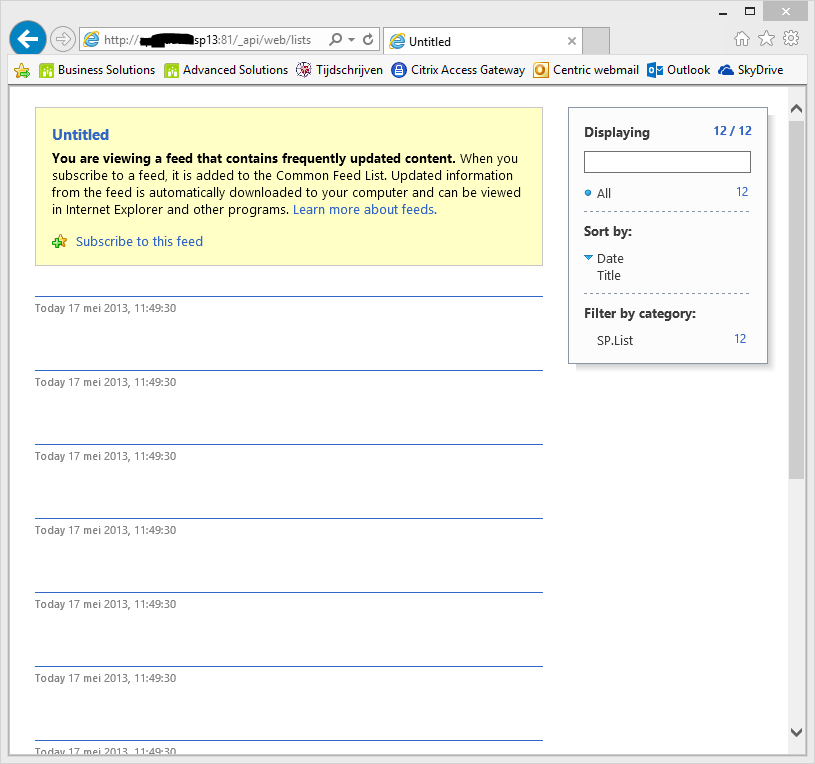Go back with the blue Back arrow
Viewport: 815px width, 764px height.
pyautogui.click(x=28, y=38)
